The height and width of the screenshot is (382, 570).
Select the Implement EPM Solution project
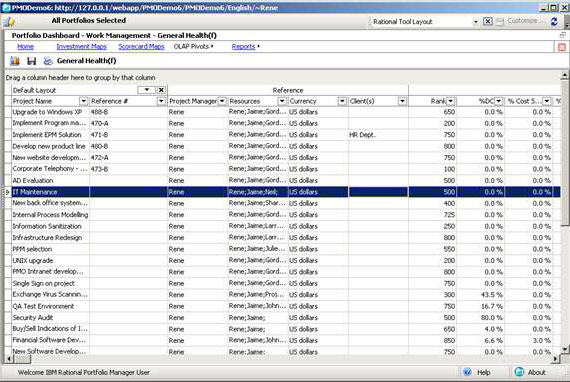[47, 135]
